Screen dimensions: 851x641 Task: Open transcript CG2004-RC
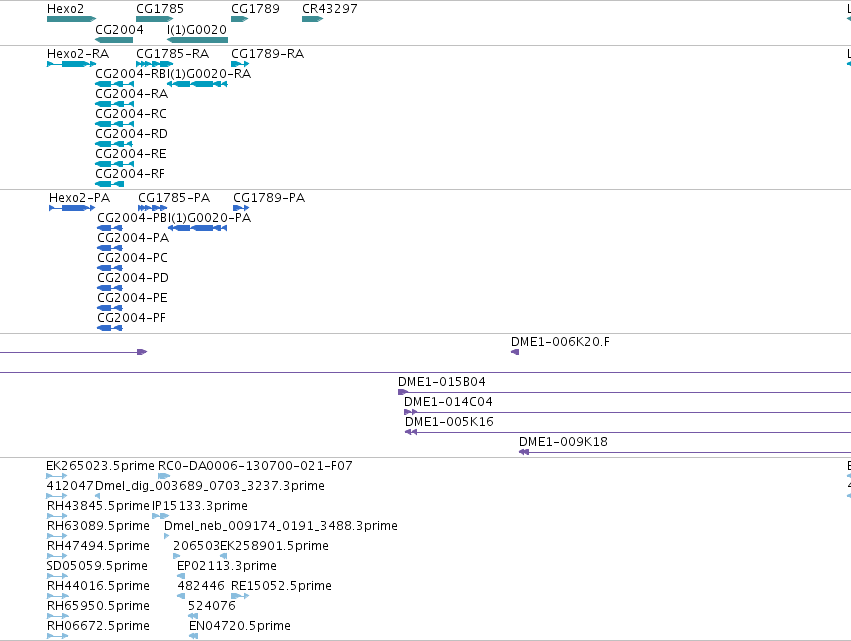[131, 114]
